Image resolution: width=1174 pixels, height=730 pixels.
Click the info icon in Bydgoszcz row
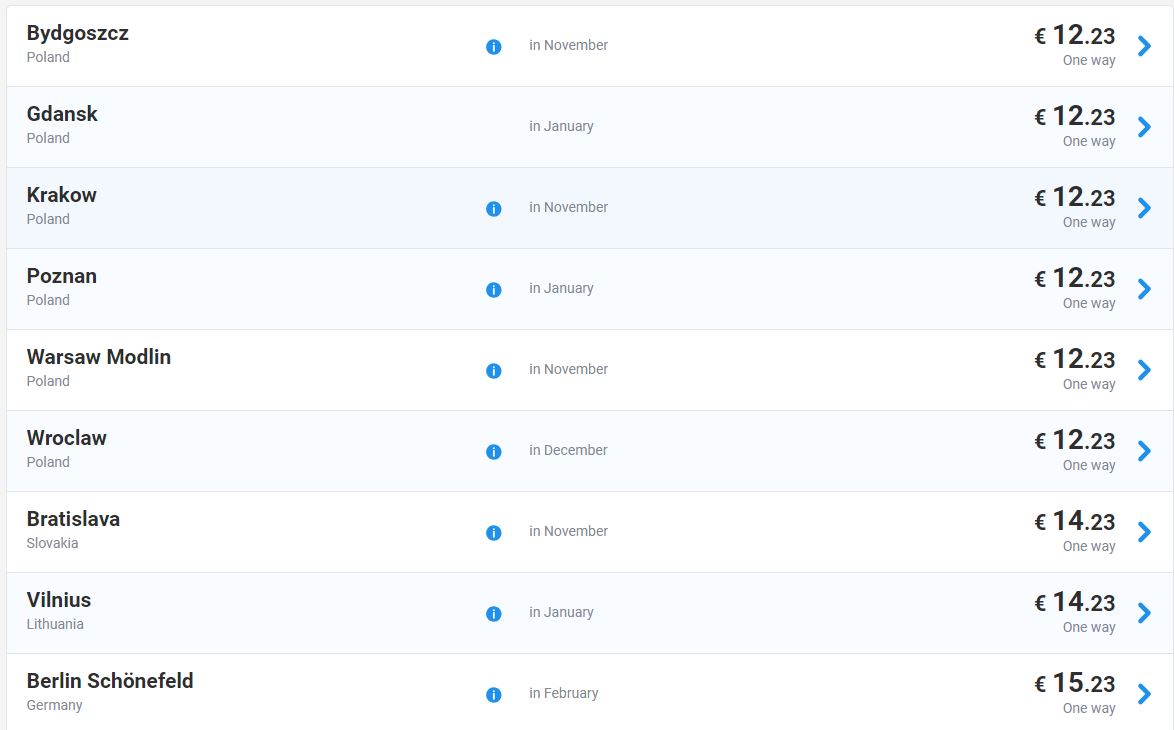coord(493,47)
